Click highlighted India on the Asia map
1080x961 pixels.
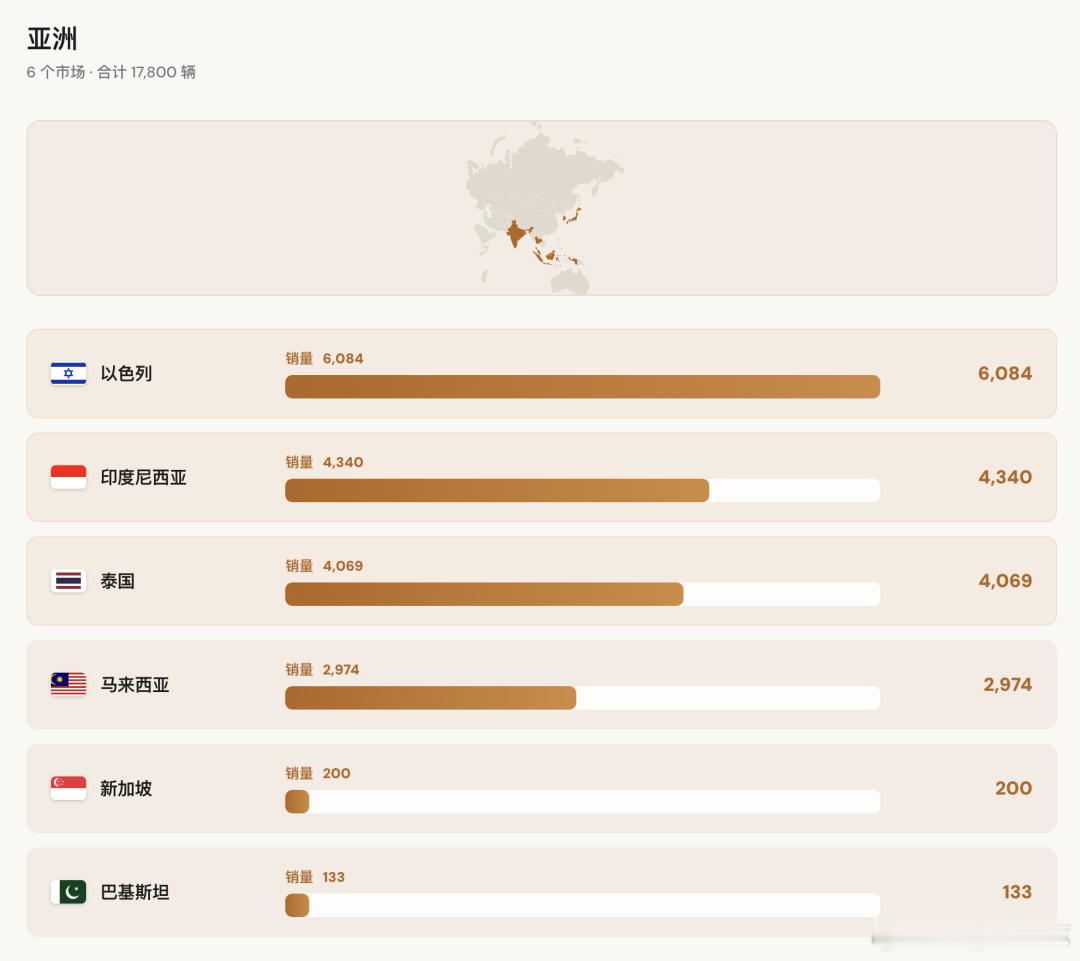(x=517, y=234)
